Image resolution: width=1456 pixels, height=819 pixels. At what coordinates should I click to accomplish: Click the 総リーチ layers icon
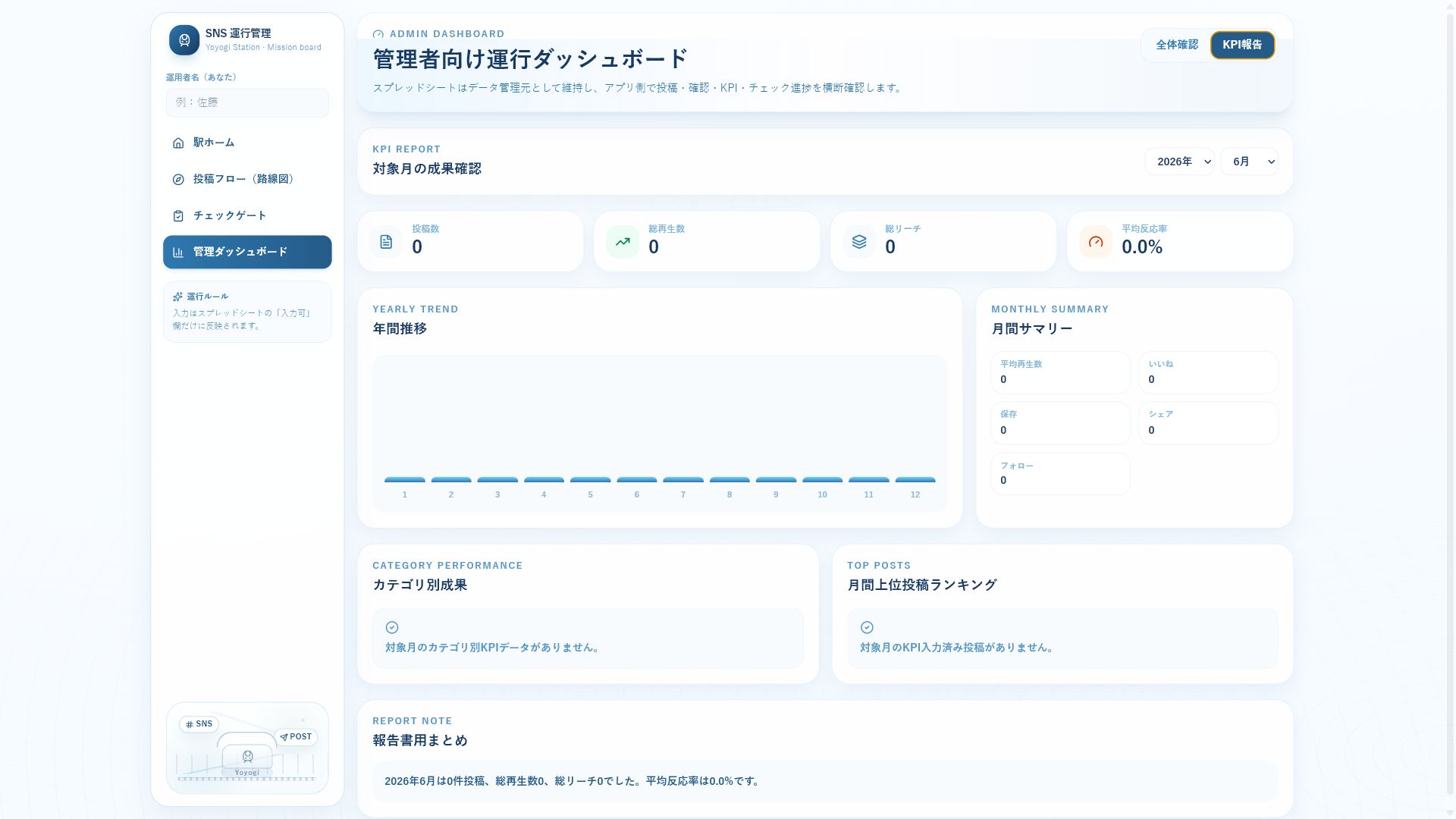pyautogui.click(x=859, y=242)
